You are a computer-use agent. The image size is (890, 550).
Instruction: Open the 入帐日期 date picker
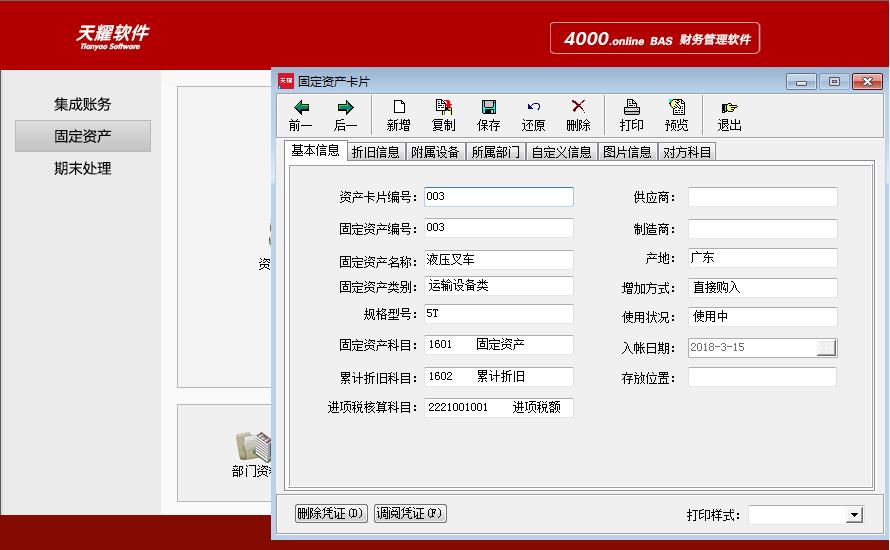click(x=826, y=348)
